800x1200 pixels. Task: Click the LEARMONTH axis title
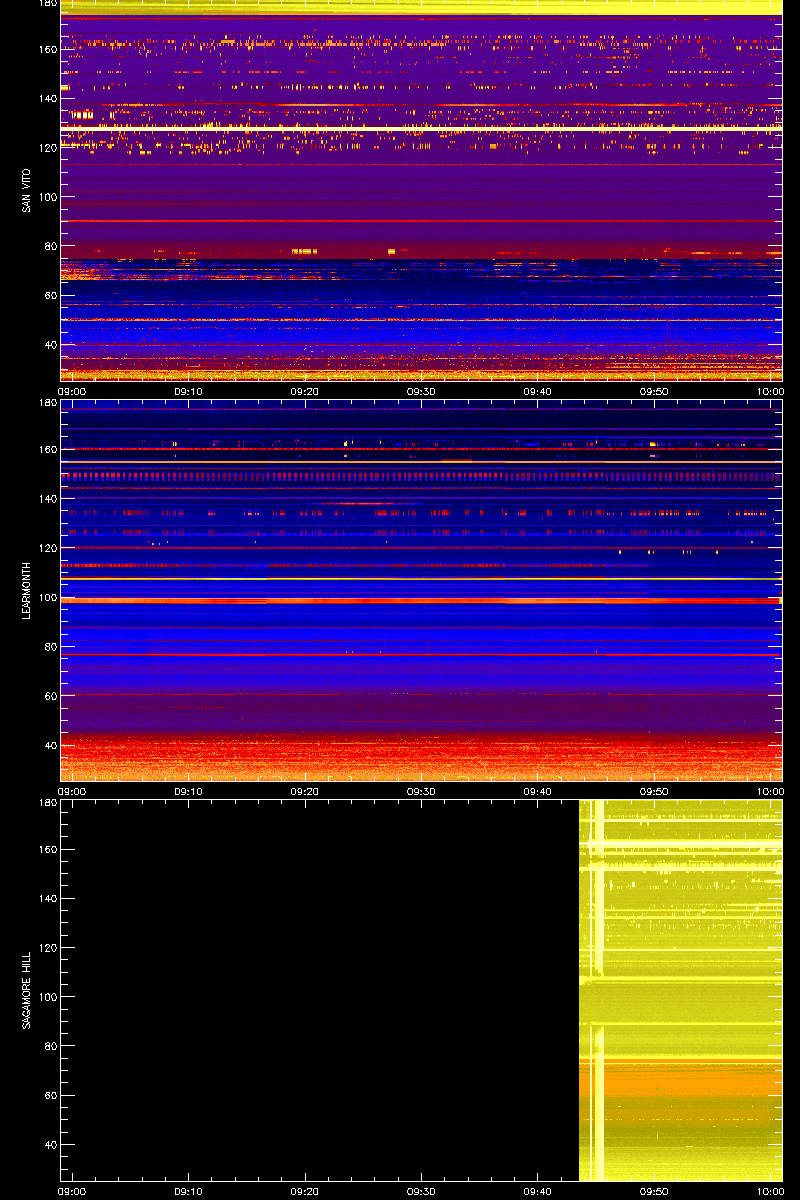24,590
